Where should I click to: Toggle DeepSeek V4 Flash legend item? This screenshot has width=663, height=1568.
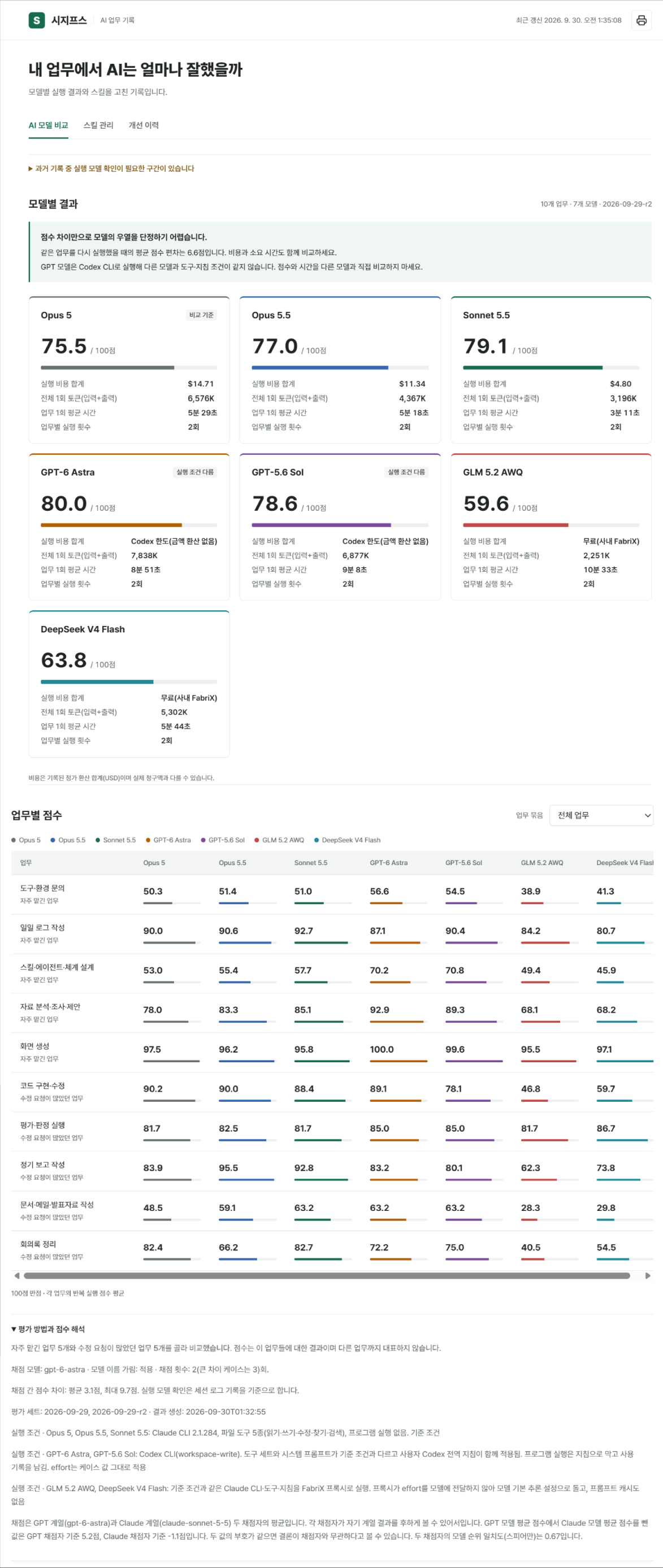(347, 840)
